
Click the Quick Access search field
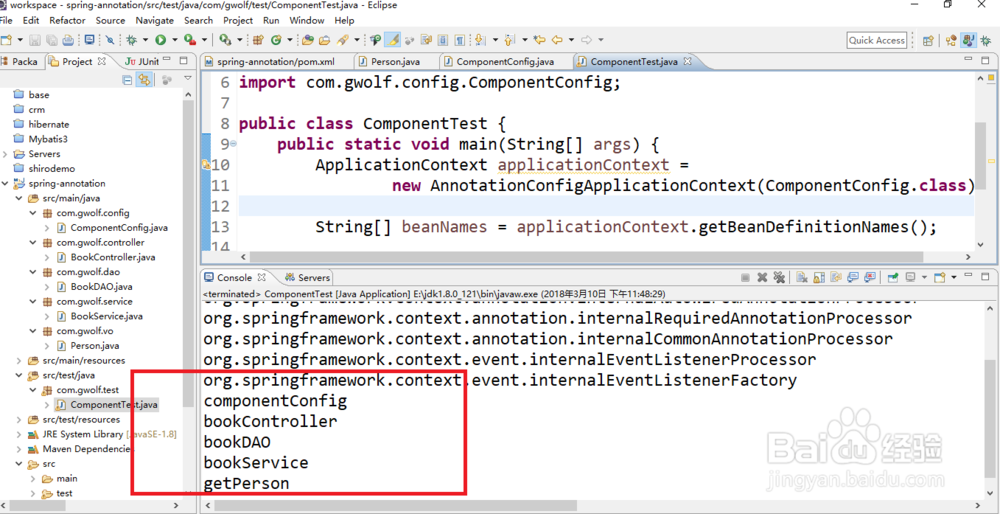click(x=877, y=40)
